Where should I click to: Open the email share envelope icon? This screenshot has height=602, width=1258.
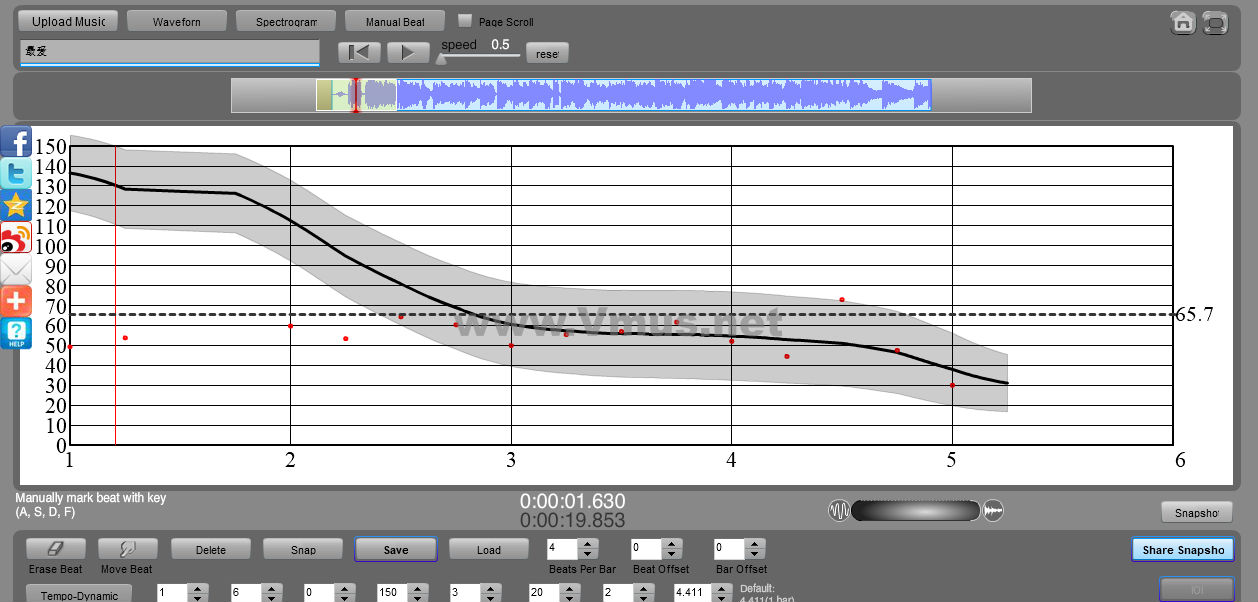[16, 270]
